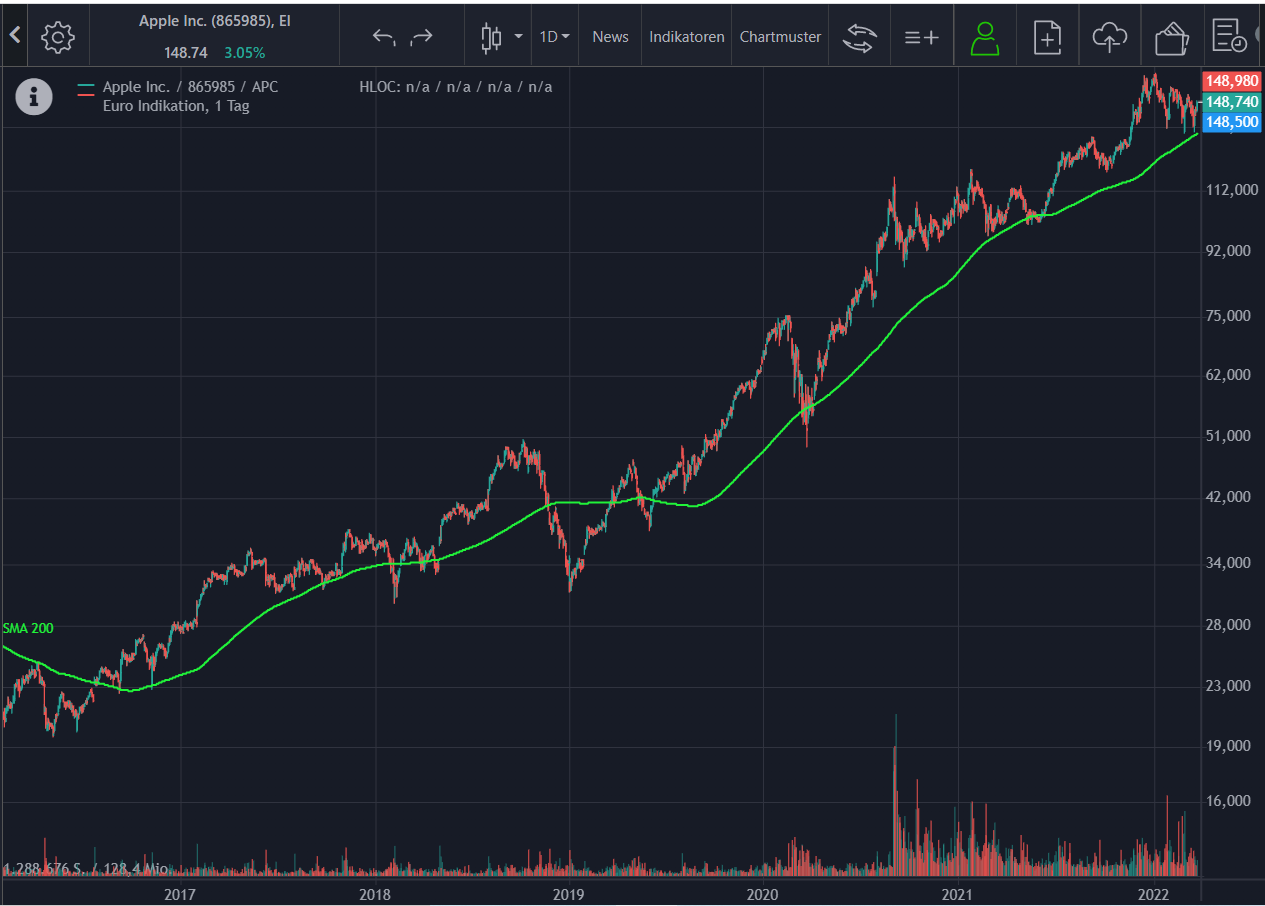Click the 23,000 price axis label
1265x906 pixels.
1226,686
